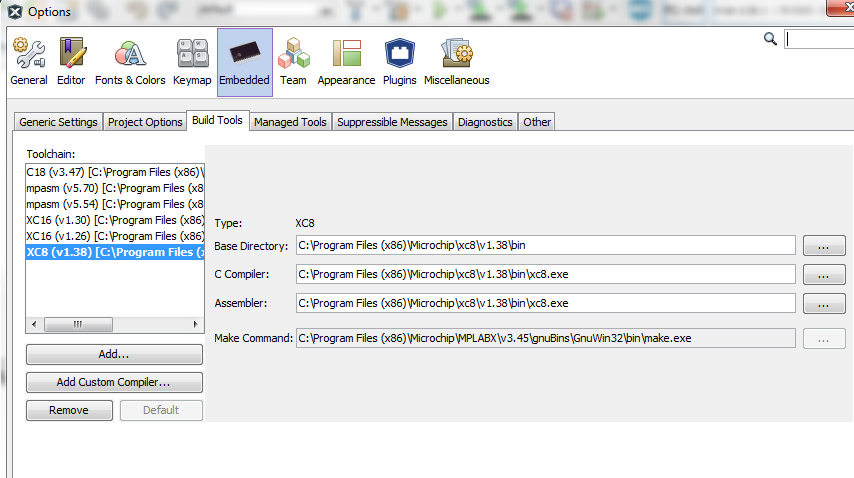The width and height of the screenshot is (854, 478).
Task: Select mpasm (v5.54) toolchain entry
Action: pyautogui.click(x=115, y=204)
